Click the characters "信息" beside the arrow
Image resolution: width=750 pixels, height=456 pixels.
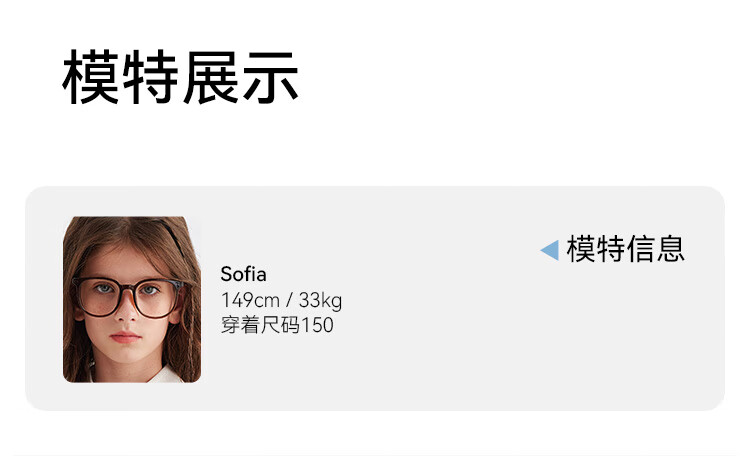pyautogui.click(x=655, y=249)
